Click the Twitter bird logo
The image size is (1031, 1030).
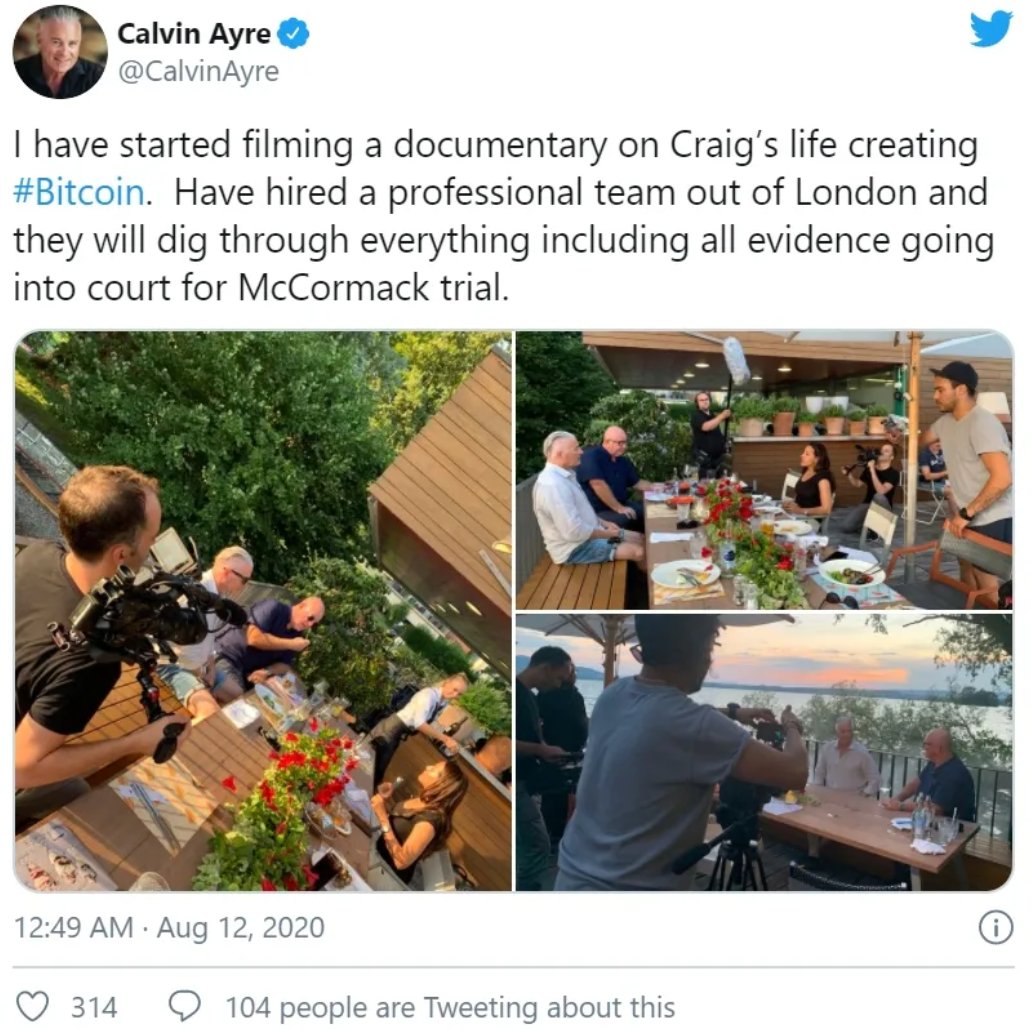(991, 28)
